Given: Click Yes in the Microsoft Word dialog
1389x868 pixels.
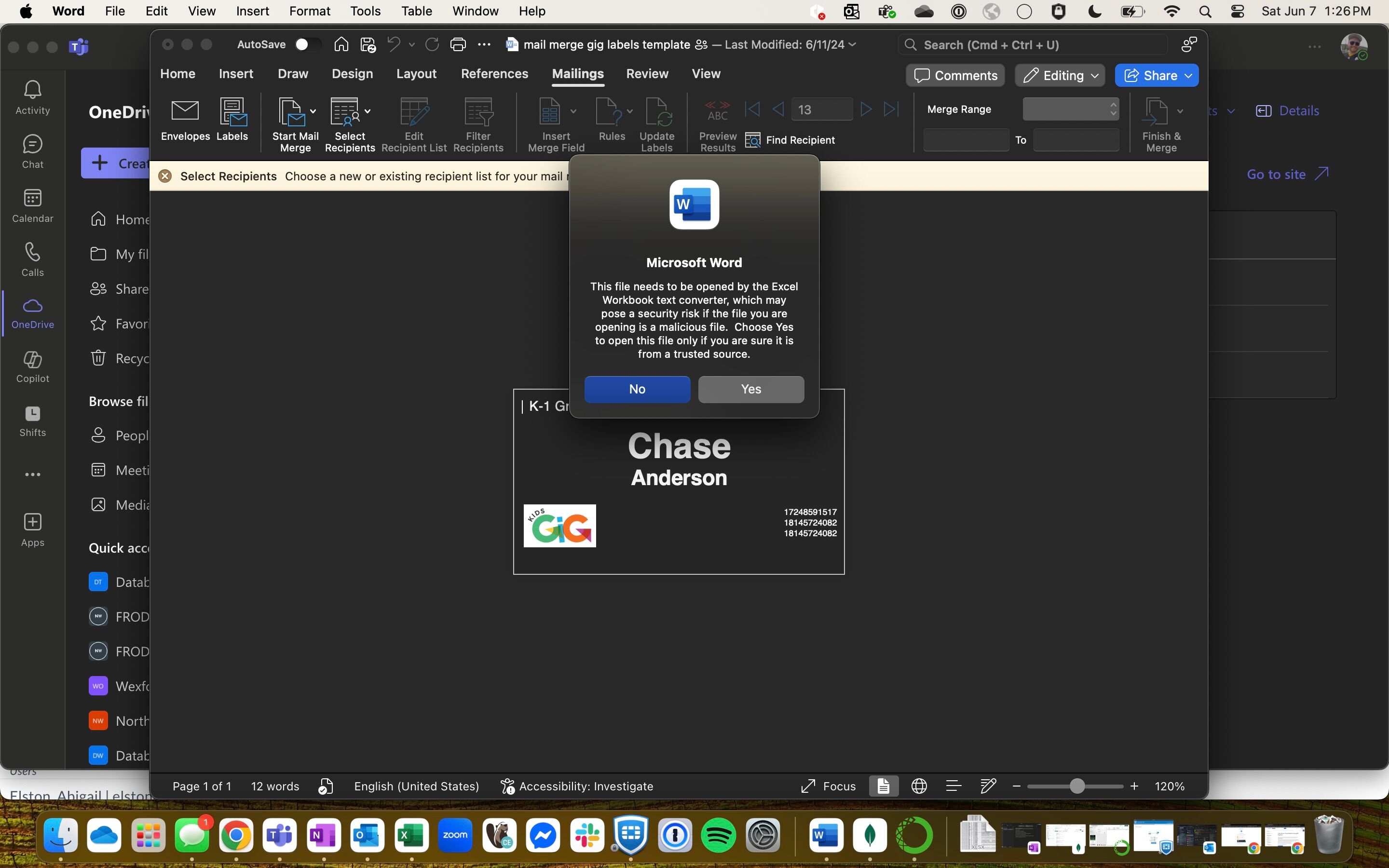Looking at the screenshot, I should point(750,389).
